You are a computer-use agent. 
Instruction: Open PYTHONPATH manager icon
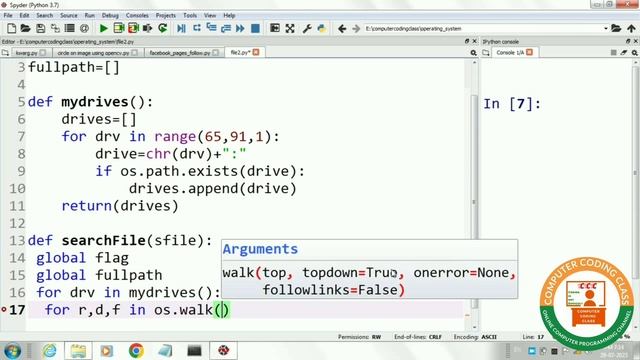(x=322, y=28)
